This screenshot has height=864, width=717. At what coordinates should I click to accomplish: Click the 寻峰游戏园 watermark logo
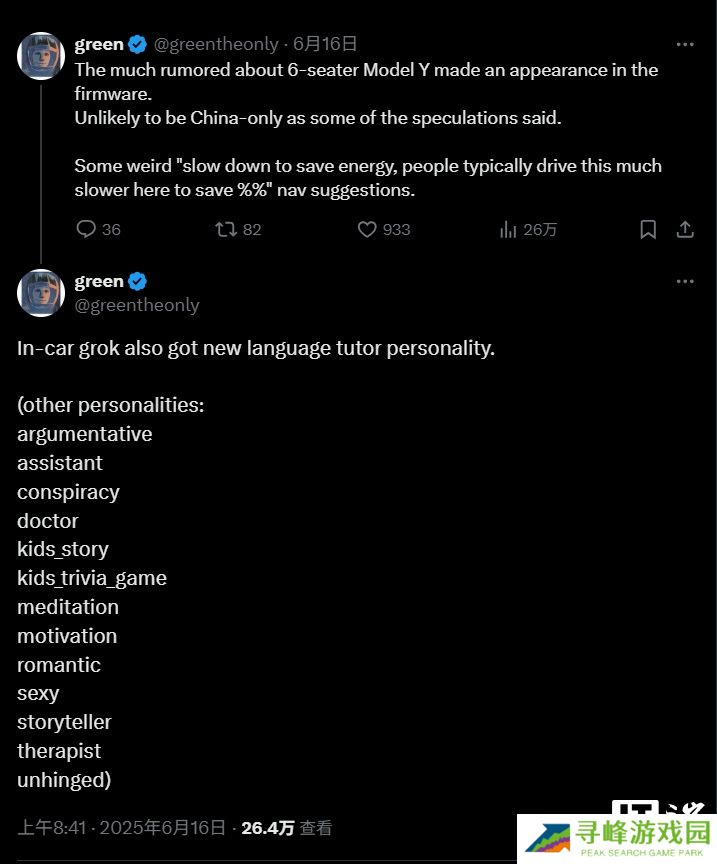coord(617,838)
